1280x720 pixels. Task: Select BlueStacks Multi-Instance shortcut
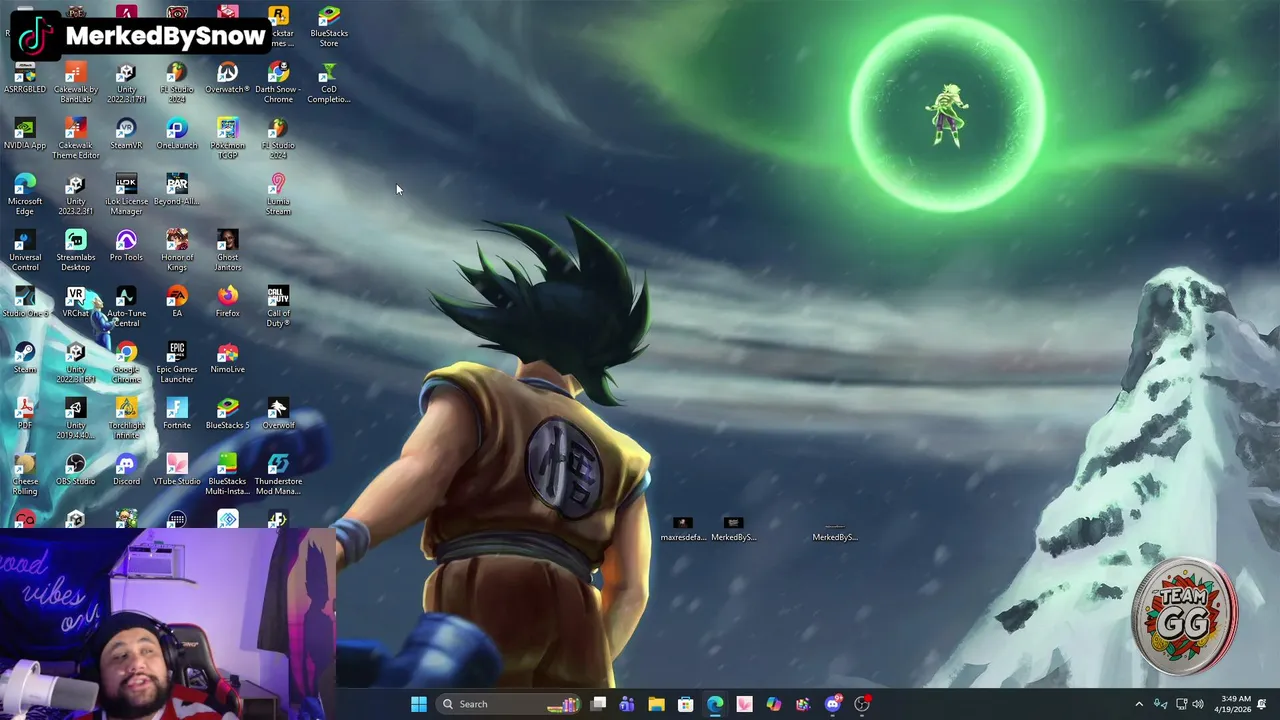228,476
